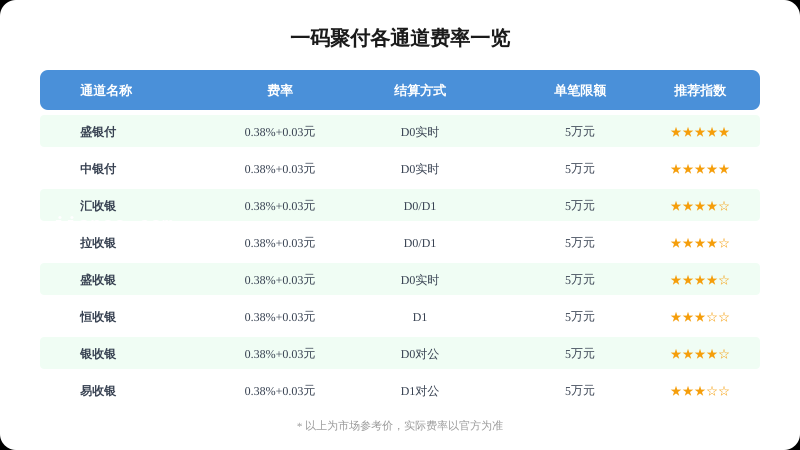The image size is (800, 450).
Task: Click D1 settlement in 恒收银 row
Action: click(420, 317)
